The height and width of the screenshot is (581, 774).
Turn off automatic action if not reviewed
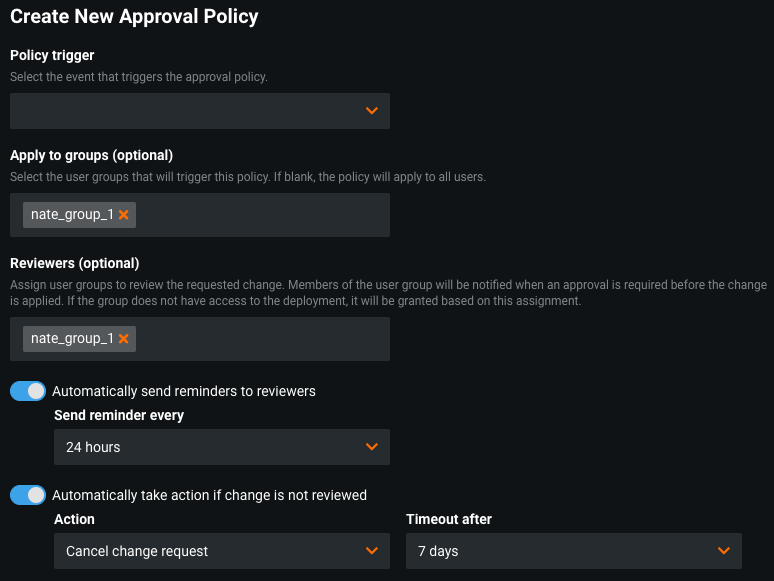pos(28,495)
